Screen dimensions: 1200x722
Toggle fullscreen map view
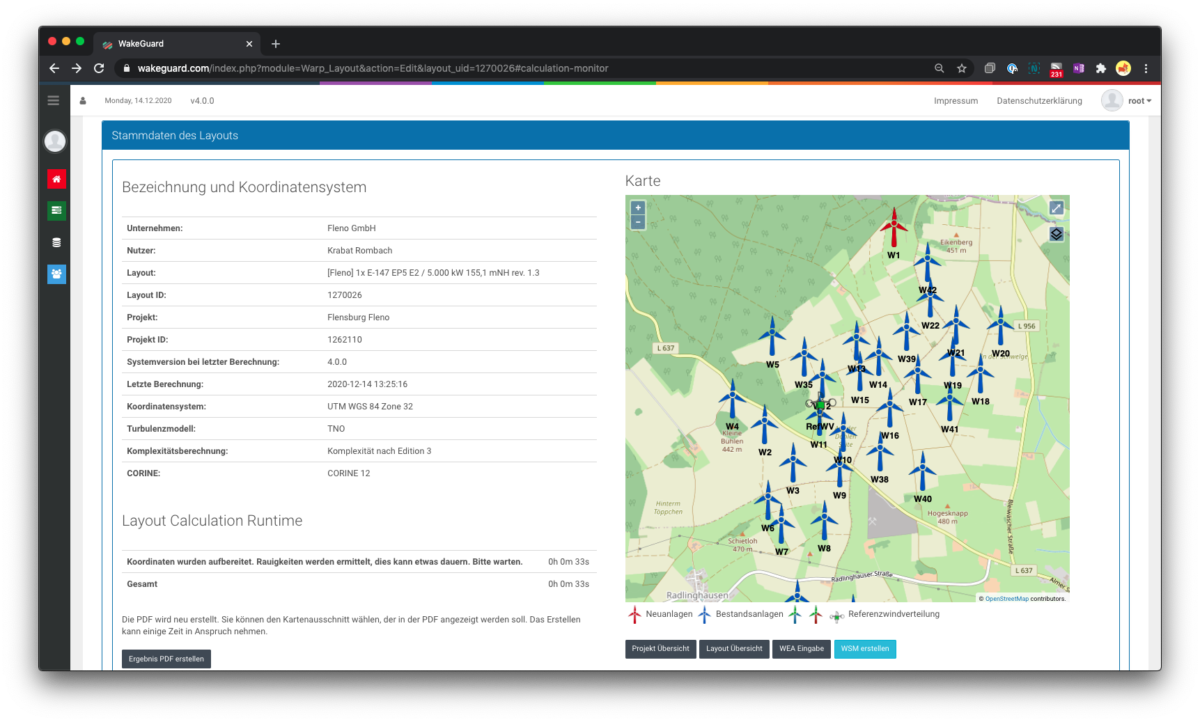tap(1056, 208)
